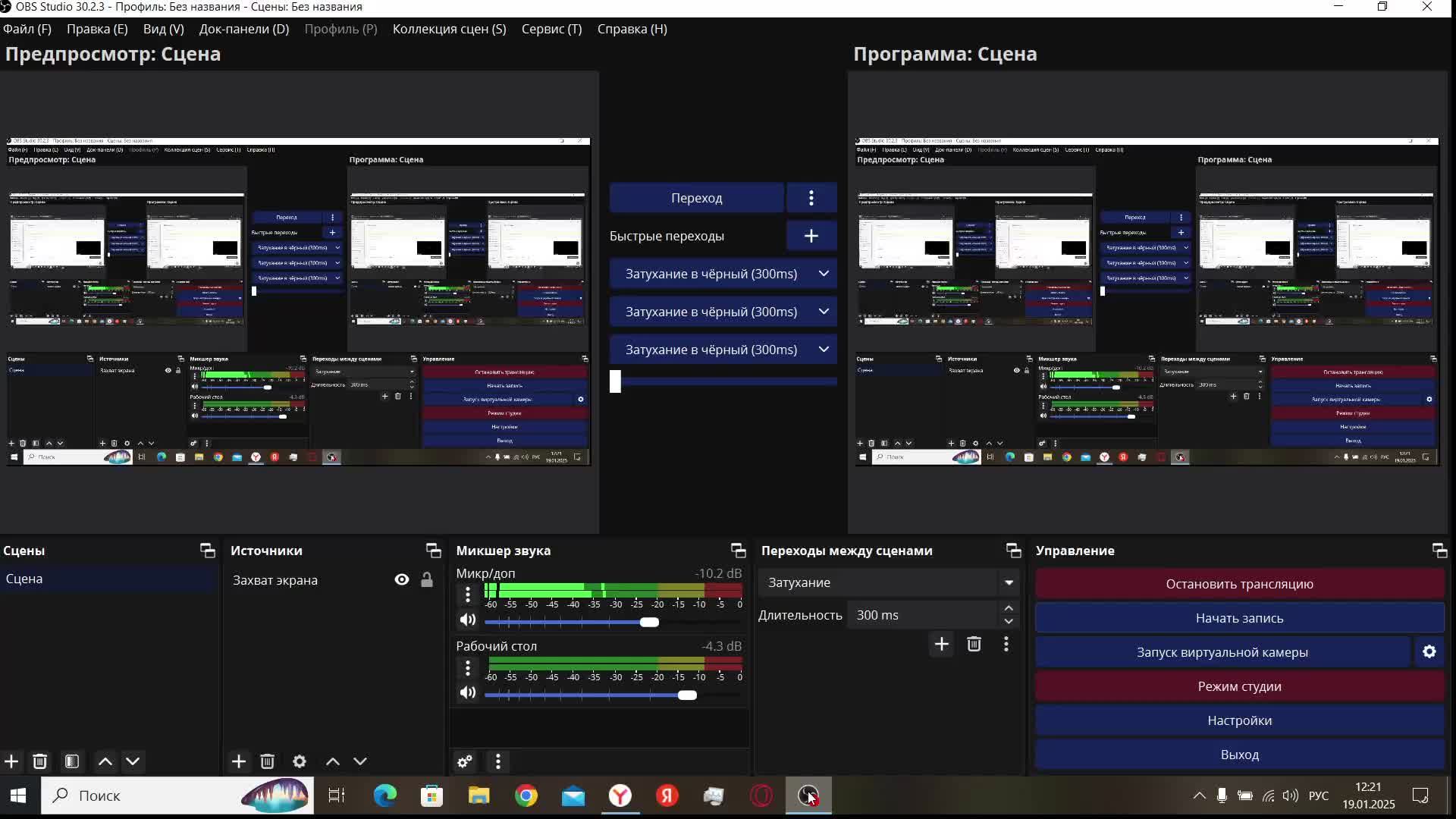Image resolution: width=1456 pixels, height=819 pixels.
Task: Increase transition duration with up arrow
Action: [1009, 608]
